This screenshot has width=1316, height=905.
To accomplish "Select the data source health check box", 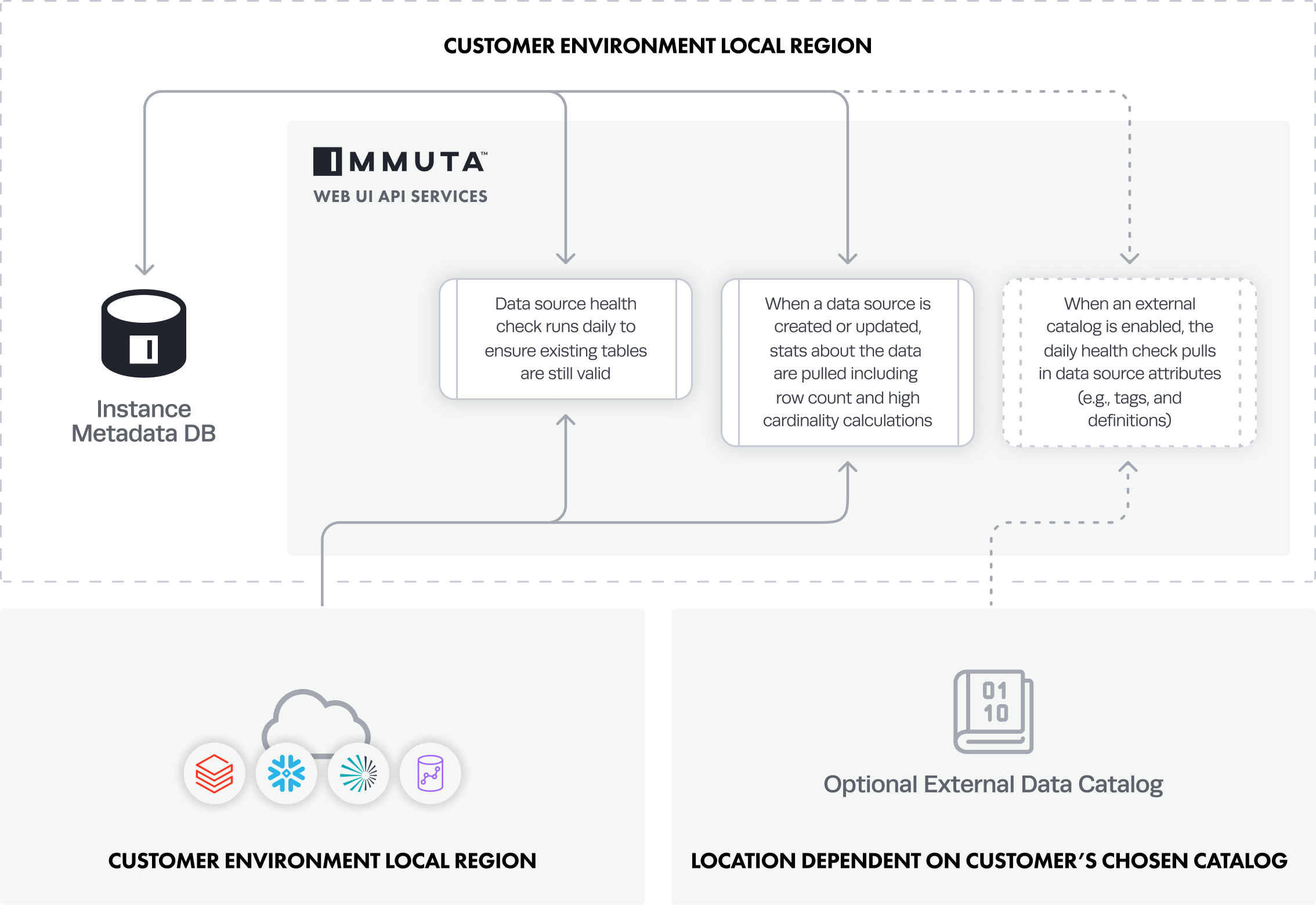I will [x=565, y=339].
